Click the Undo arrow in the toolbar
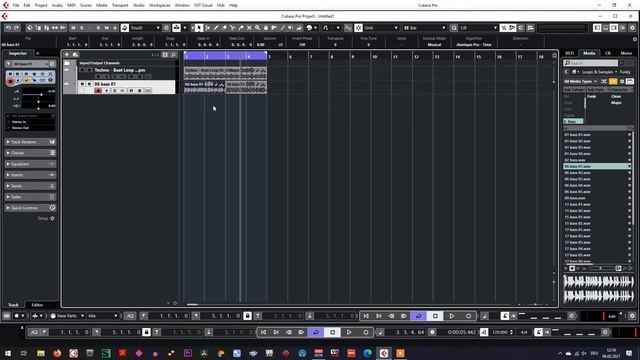This screenshot has width=640, height=360. (x=8, y=28)
